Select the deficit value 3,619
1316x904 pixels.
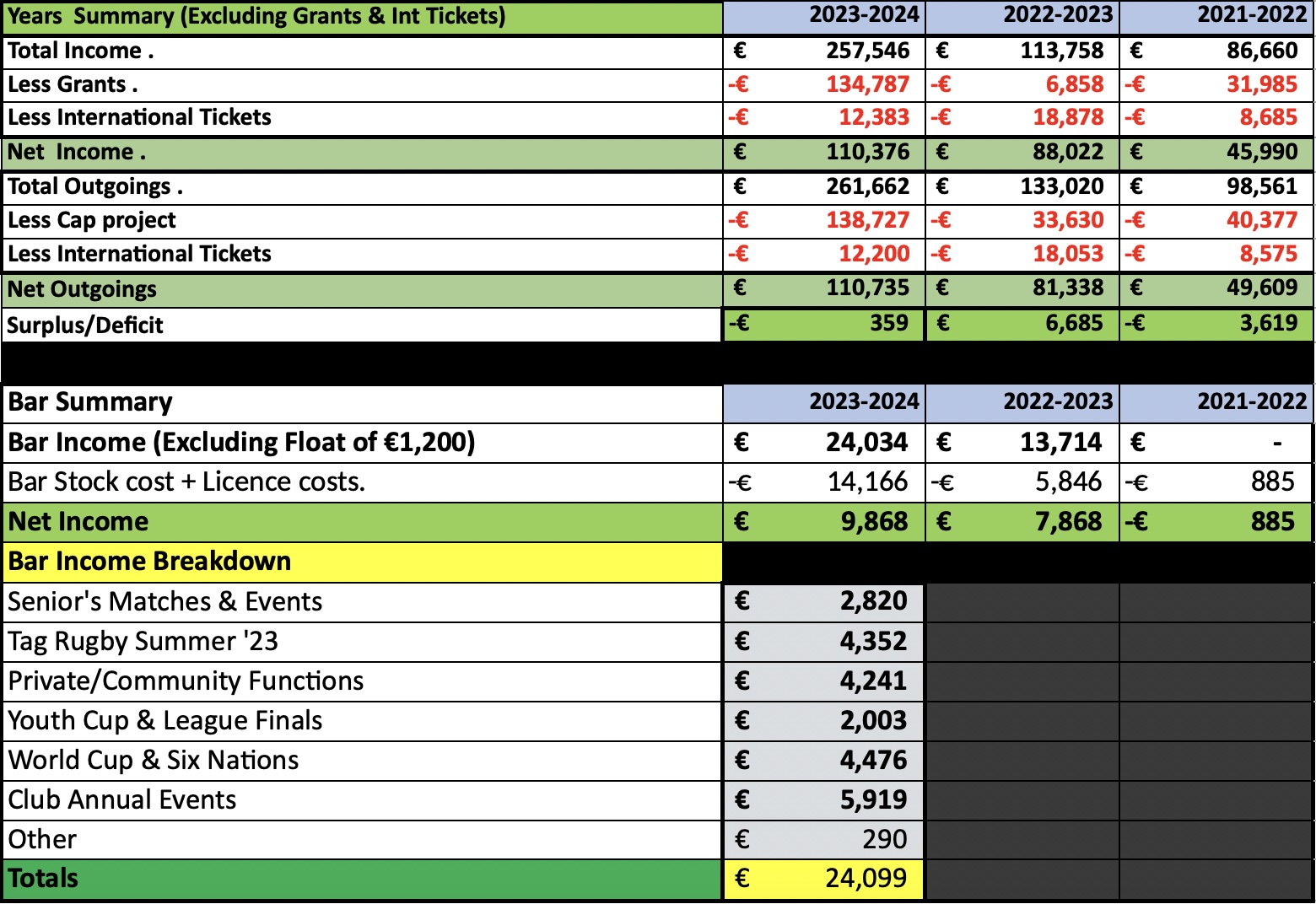[1269, 323]
